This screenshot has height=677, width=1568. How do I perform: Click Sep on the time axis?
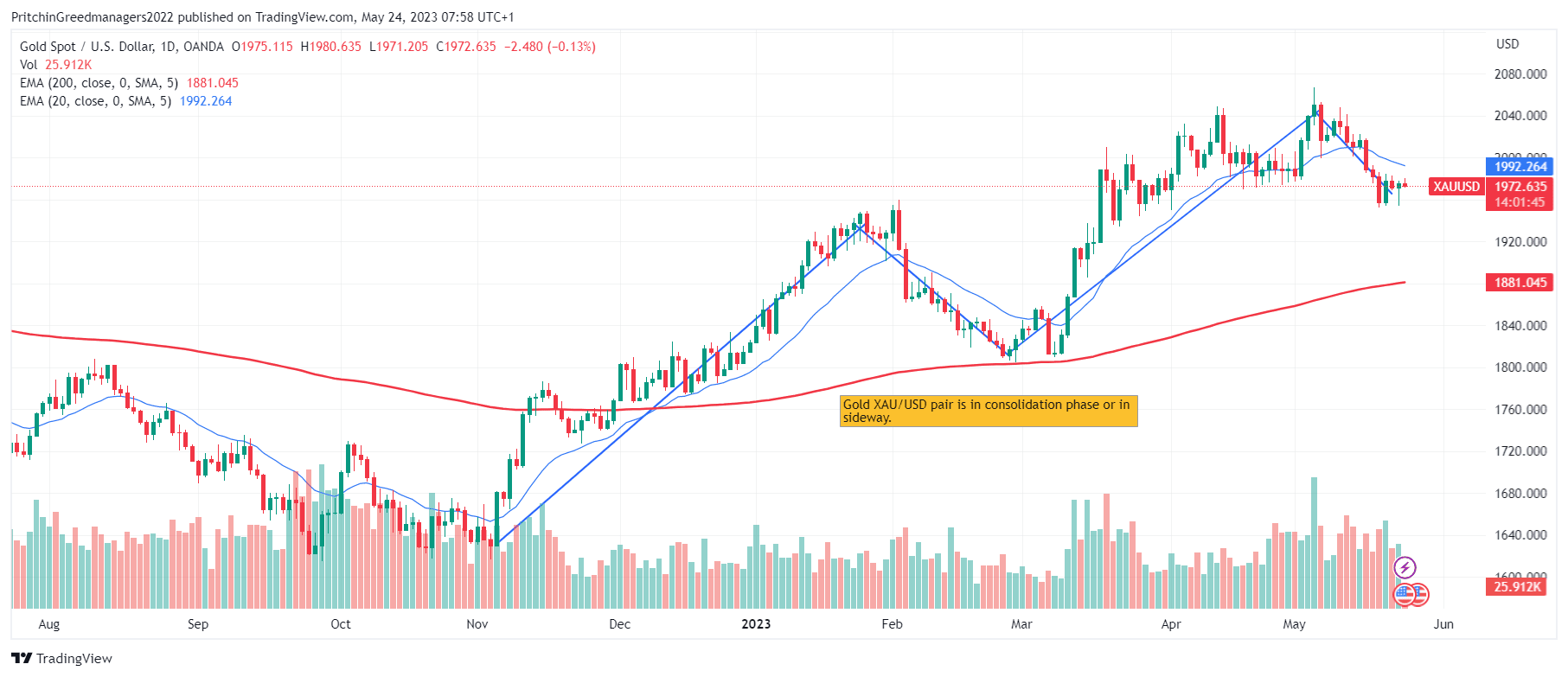(x=198, y=624)
